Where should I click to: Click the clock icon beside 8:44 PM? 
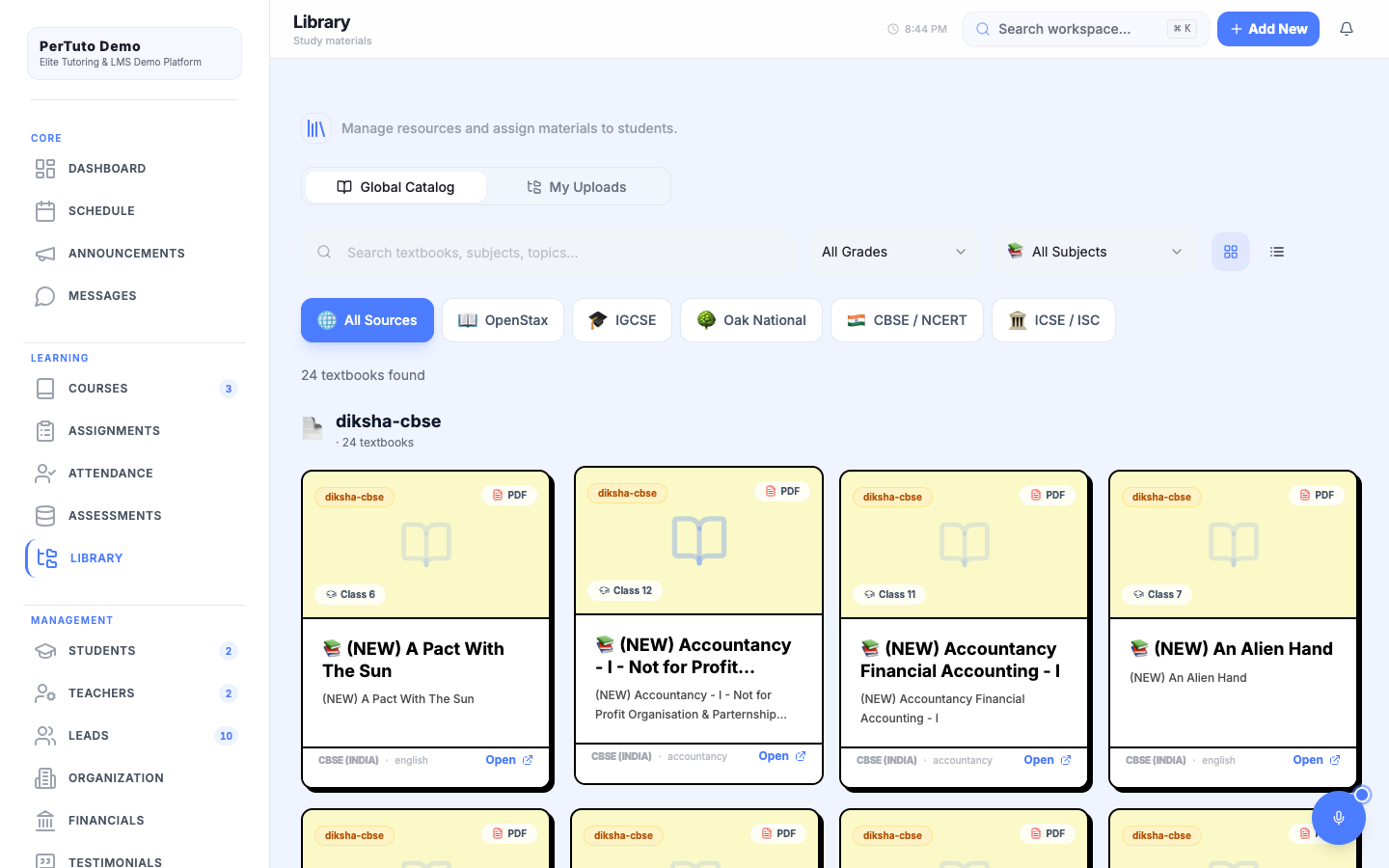coord(893,29)
